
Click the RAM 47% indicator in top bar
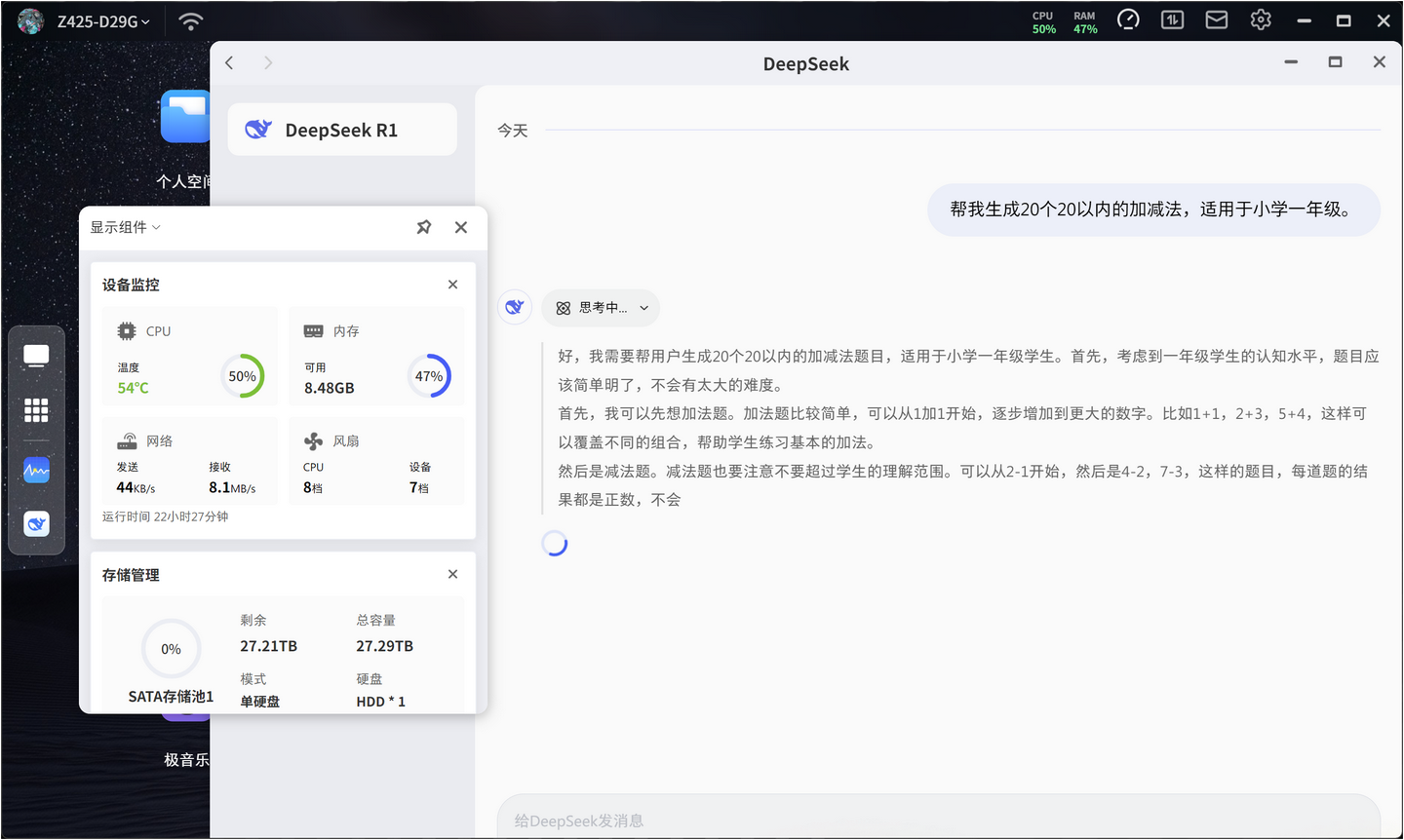(x=1085, y=22)
